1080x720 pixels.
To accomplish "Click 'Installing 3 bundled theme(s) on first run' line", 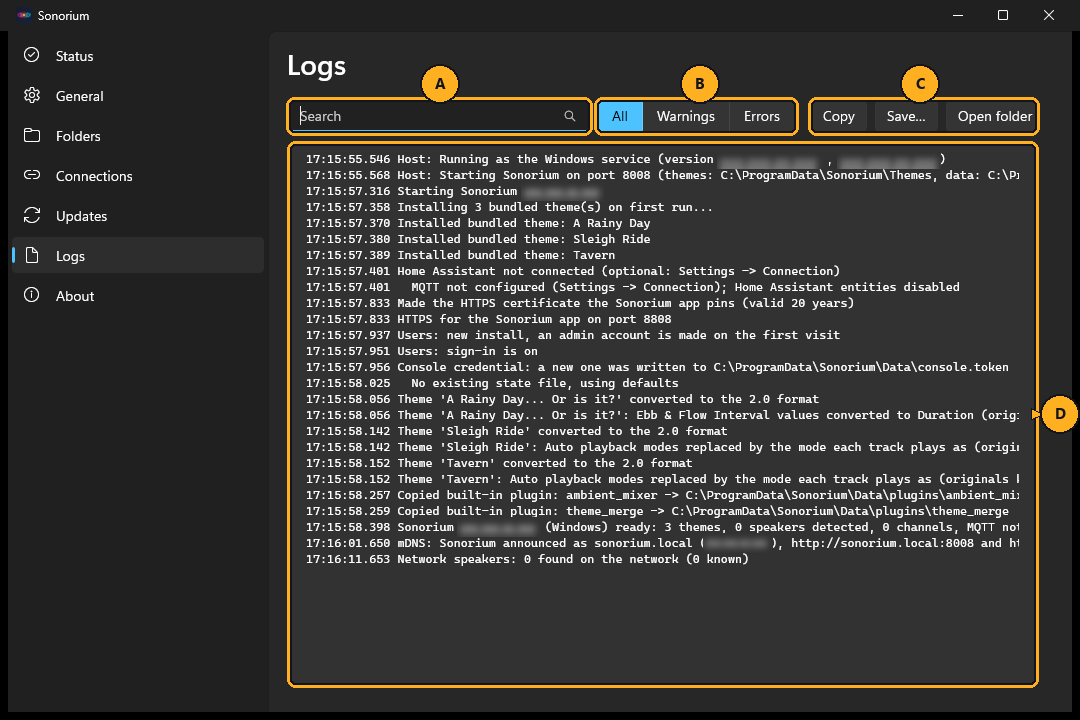I will [509, 207].
